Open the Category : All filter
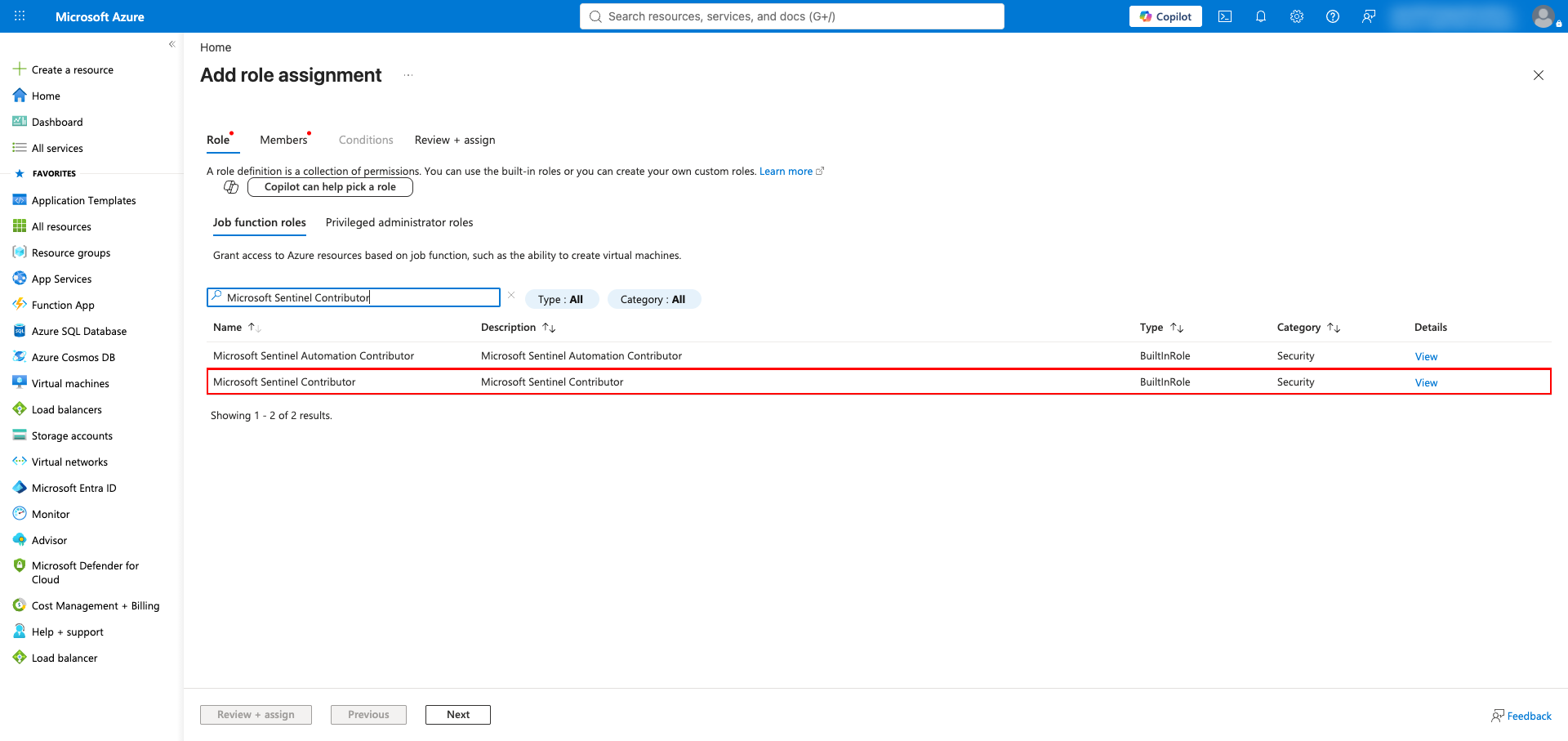The image size is (1568, 741). click(x=654, y=299)
